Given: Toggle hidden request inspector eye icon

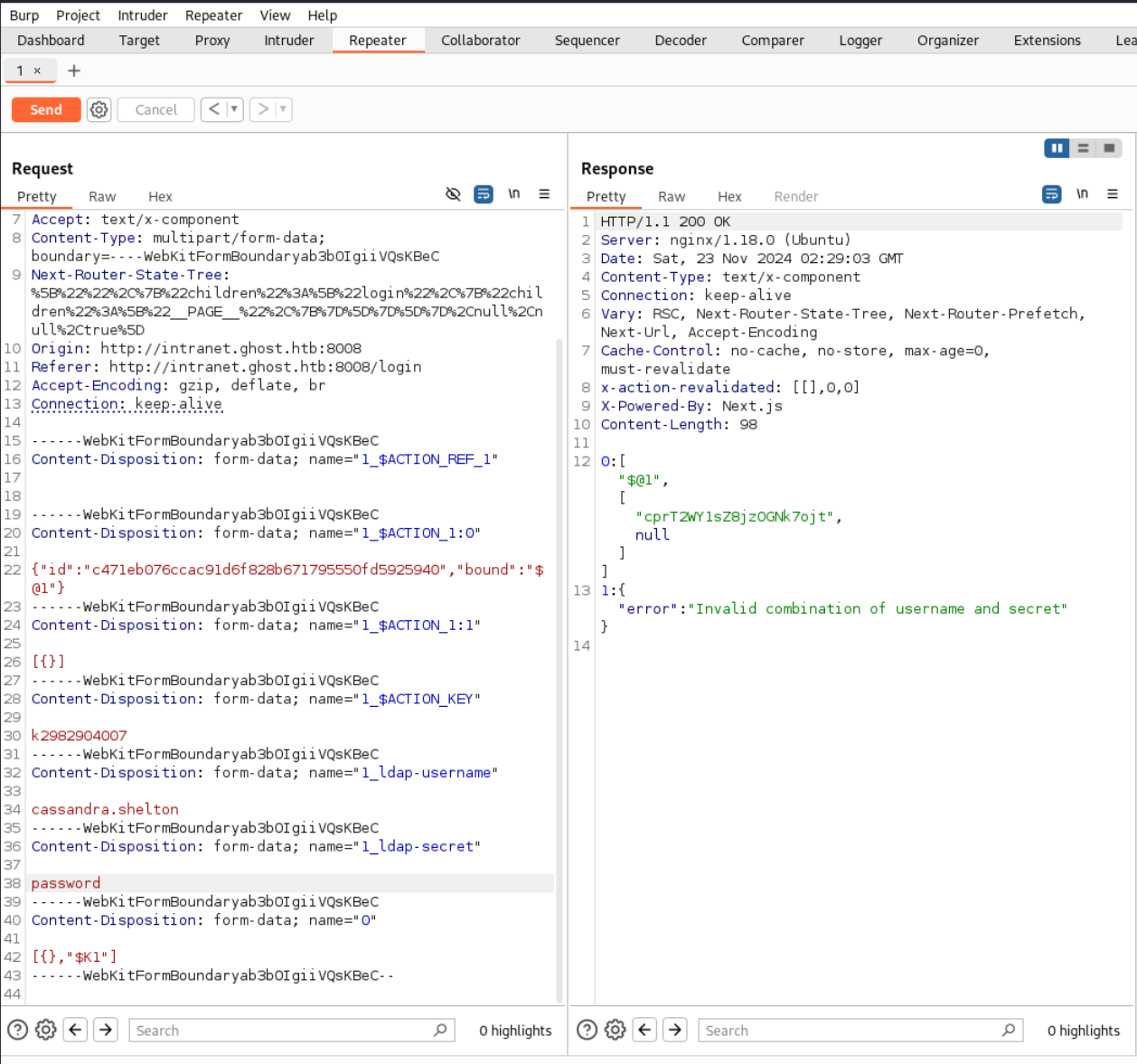Looking at the screenshot, I should coord(453,194).
